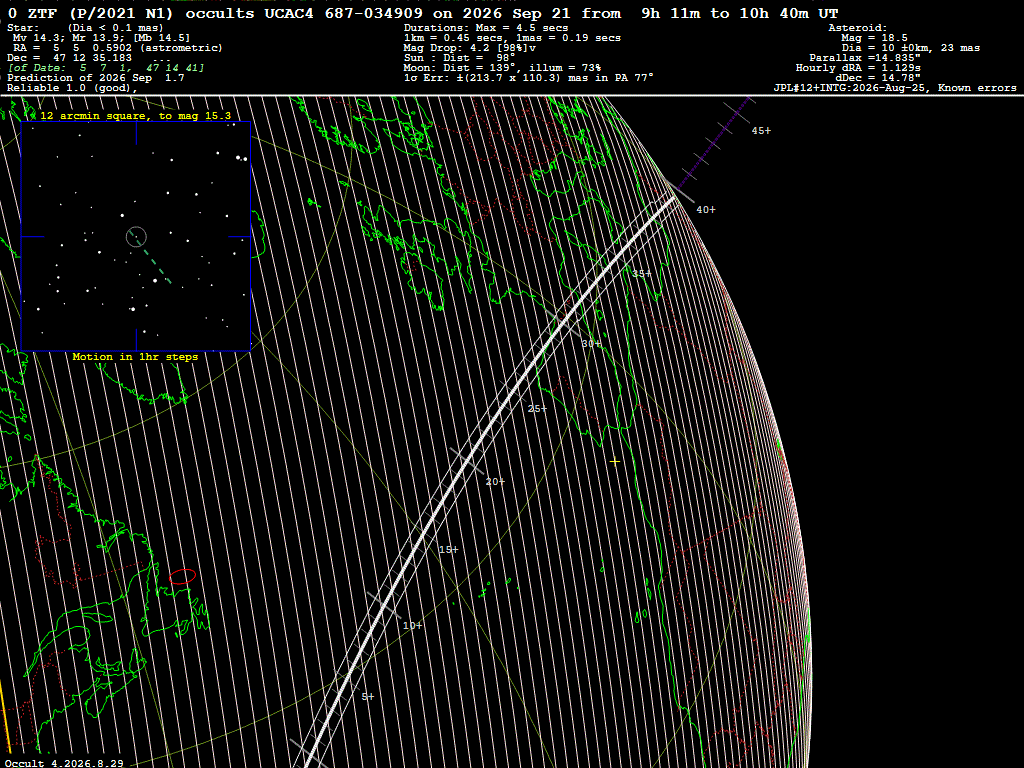The height and width of the screenshot is (768, 1024).
Task: Click the circled target star in finder chart
Action: 136,236
